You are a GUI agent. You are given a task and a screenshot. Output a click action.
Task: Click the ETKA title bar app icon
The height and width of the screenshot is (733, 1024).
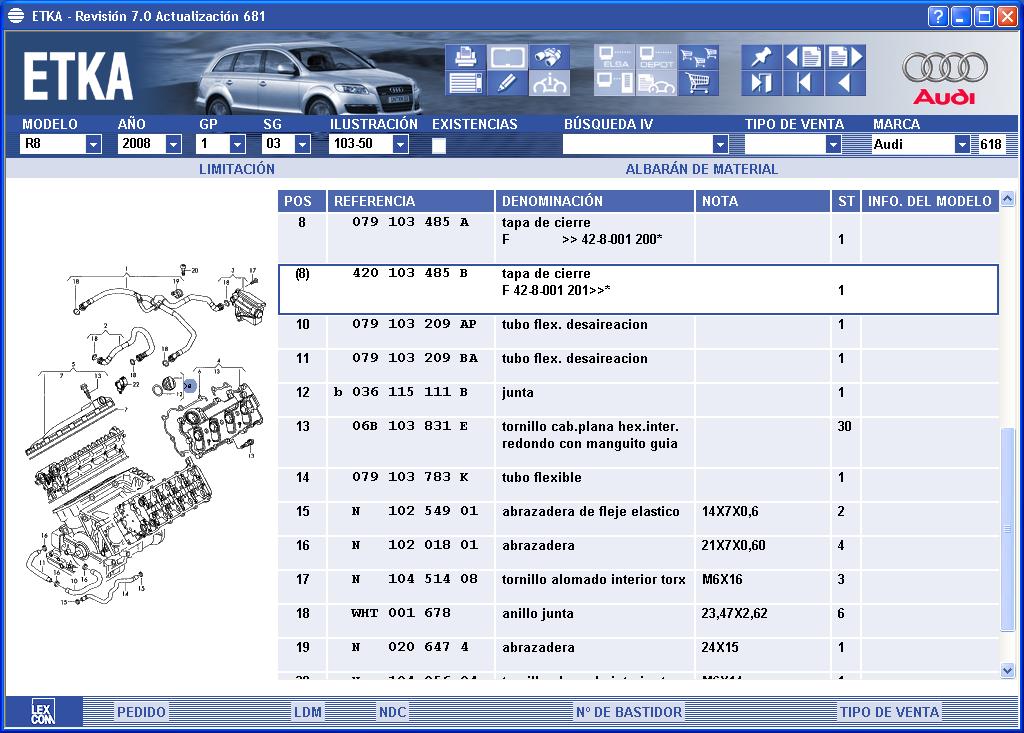tap(16, 16)
